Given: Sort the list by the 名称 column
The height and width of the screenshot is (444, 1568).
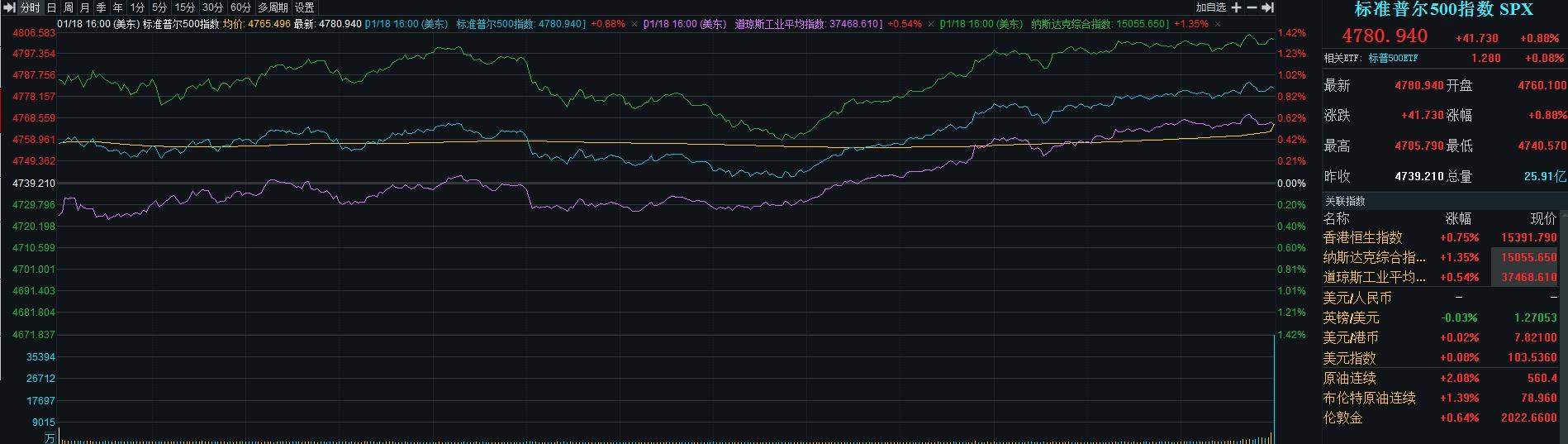Looking at the screenshot, I should (x=1337, y=218).
